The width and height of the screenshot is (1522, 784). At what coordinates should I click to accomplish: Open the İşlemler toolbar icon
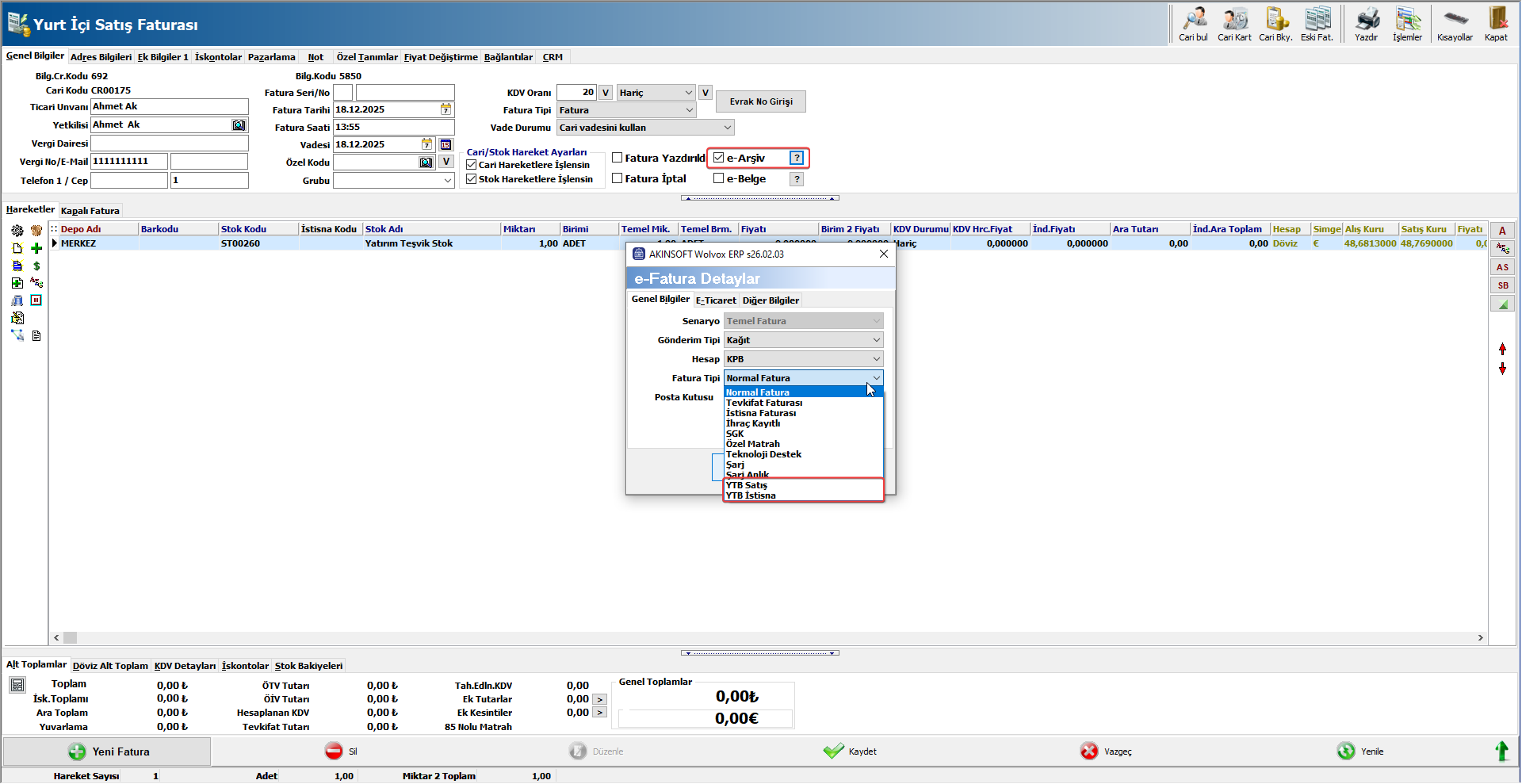click(x=1407, y=20)
